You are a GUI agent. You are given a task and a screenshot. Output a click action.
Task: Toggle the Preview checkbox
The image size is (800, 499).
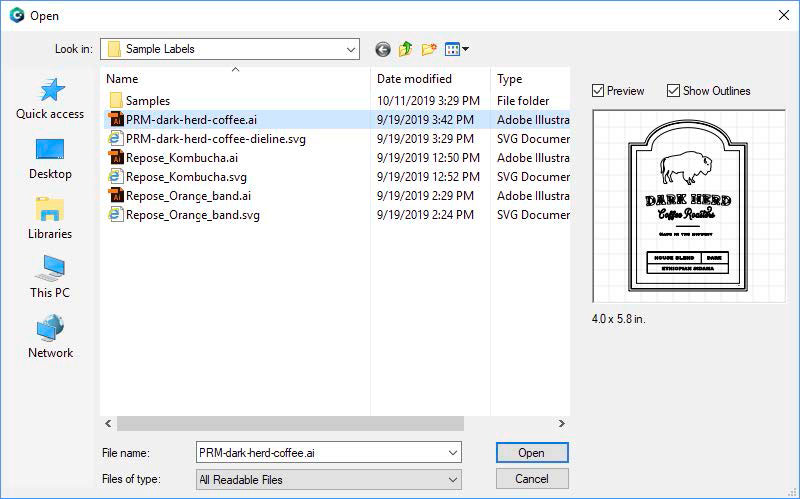coord(598,91)
